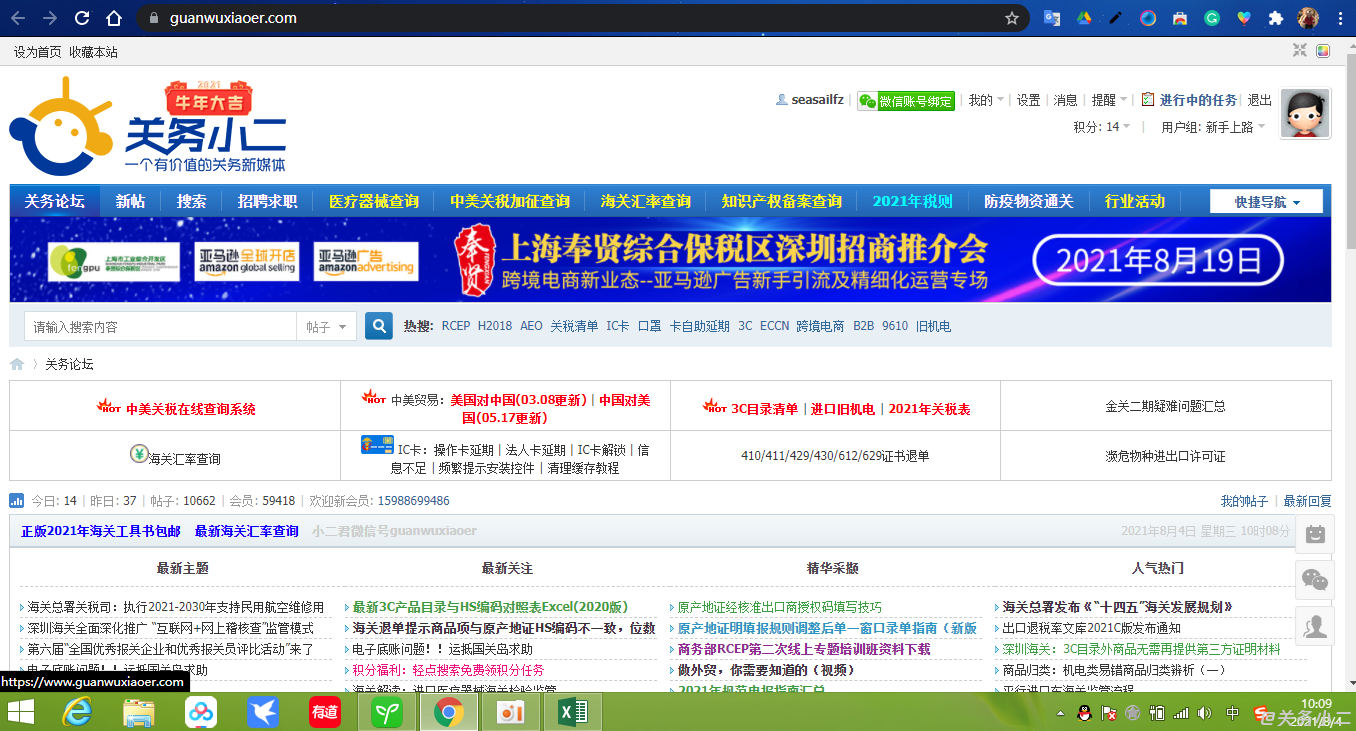This screenshot has height=731, width=1356.
Task: Open 最新回复 link
Action: [1308, 501]
